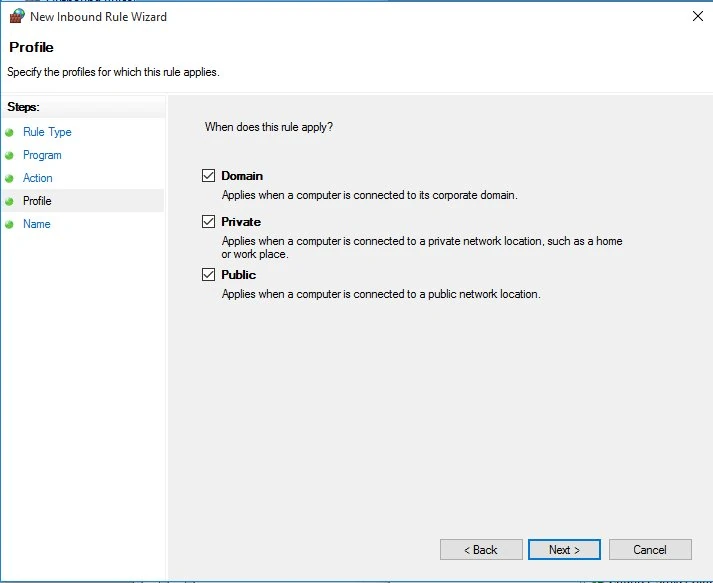This screenshot has height=583, width=713.
Task: Go to the Rule Type step
Action: click(x=47, y=132)
